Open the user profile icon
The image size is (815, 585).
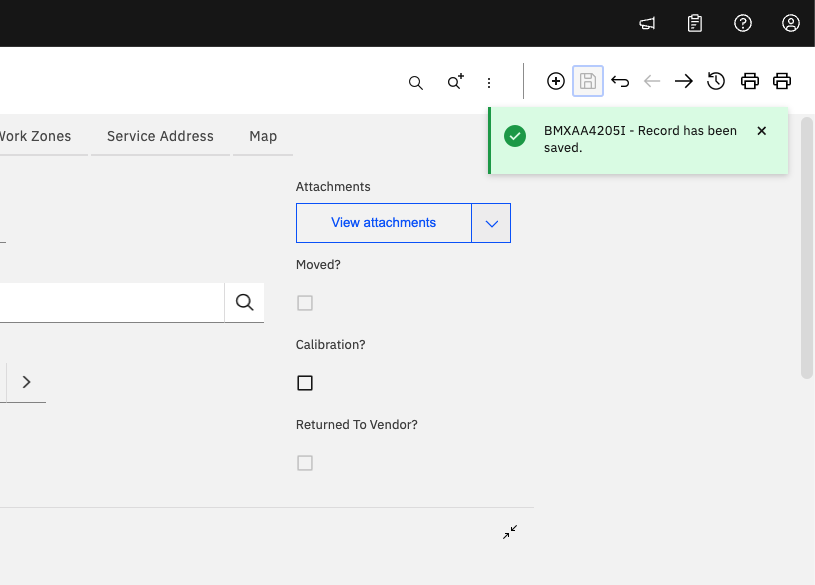[x=791, y=23]
